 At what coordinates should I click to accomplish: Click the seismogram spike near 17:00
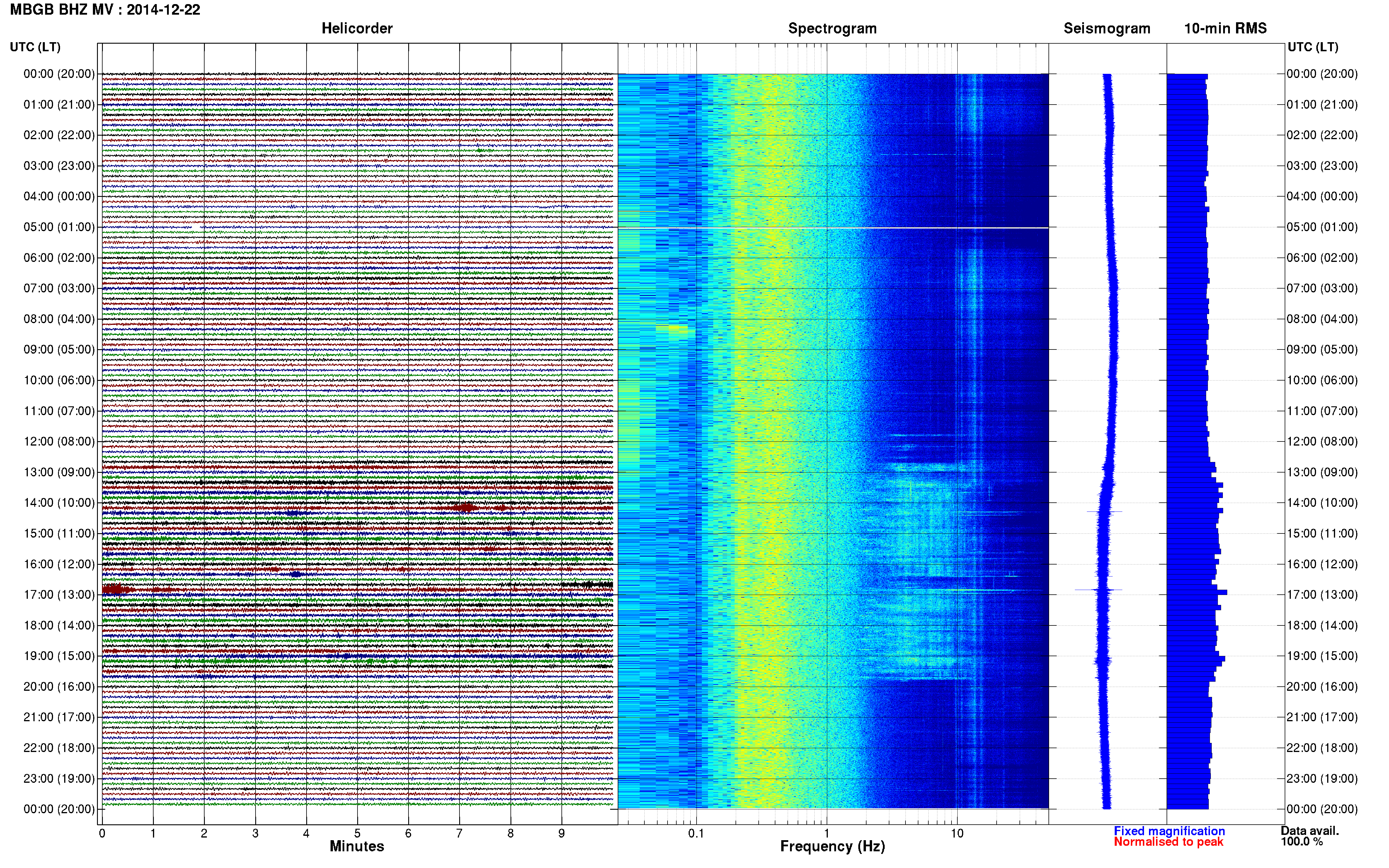1098,590
